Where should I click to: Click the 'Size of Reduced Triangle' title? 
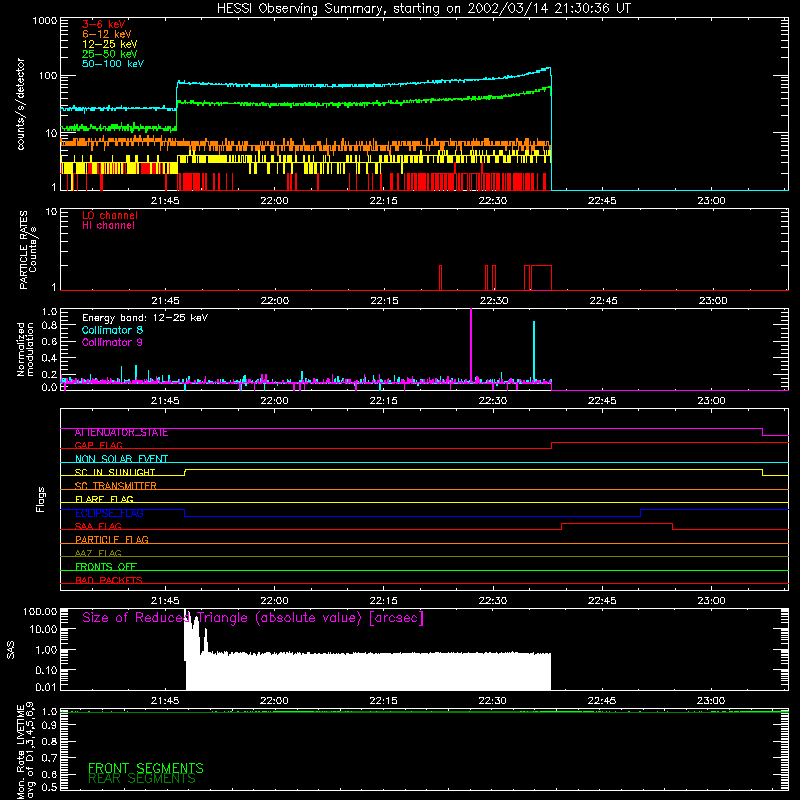click(253, 618)
